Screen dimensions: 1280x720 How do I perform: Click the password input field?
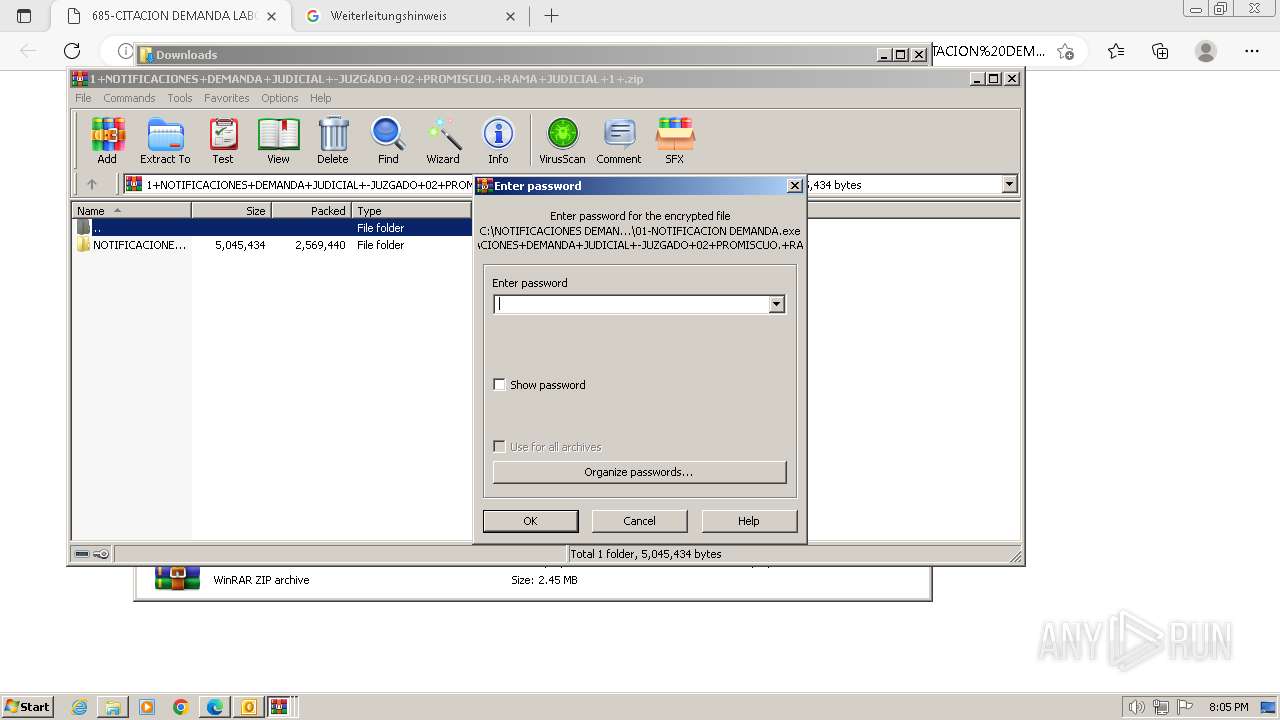tap(631, 304)
